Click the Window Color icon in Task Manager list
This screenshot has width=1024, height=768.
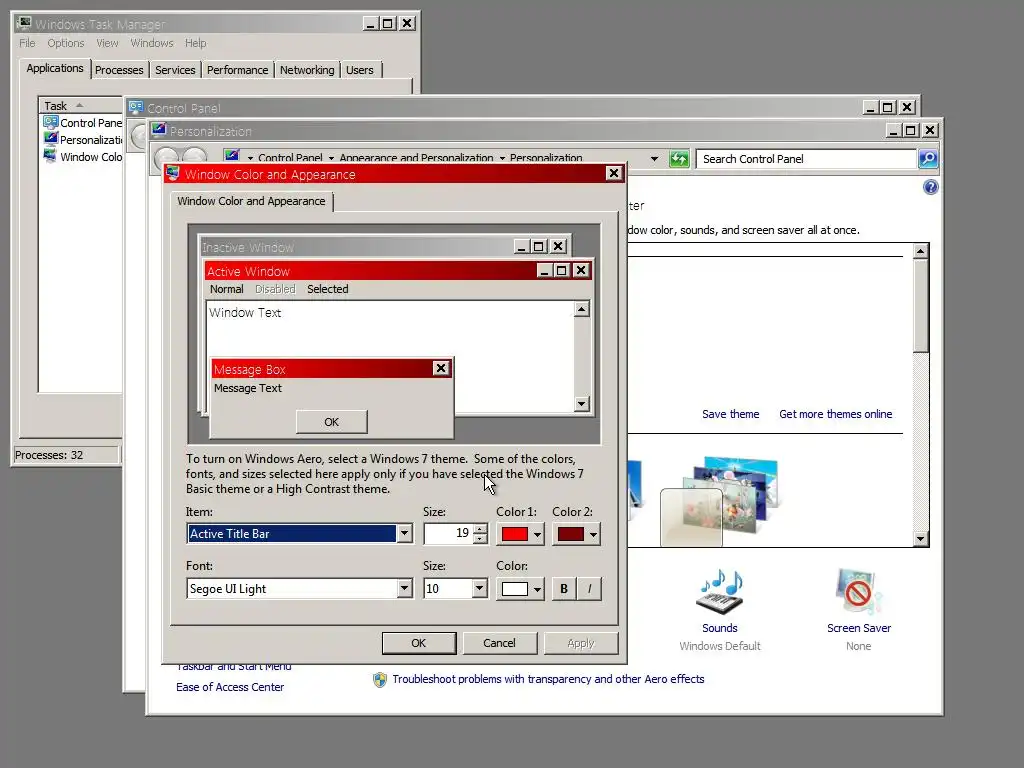[x=50, y=156]
